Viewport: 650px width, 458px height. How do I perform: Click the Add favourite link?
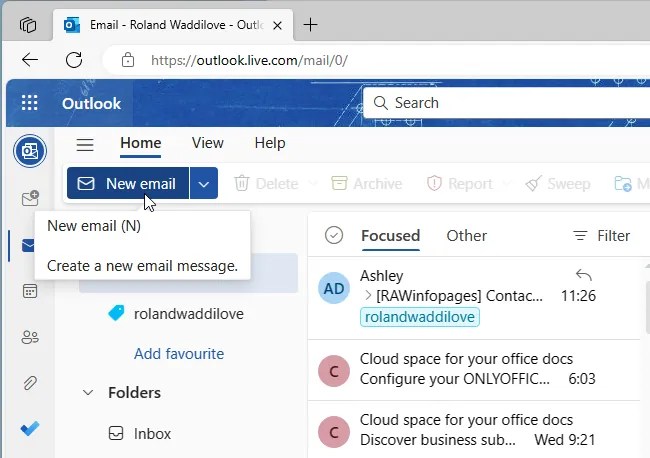point(179,354)
